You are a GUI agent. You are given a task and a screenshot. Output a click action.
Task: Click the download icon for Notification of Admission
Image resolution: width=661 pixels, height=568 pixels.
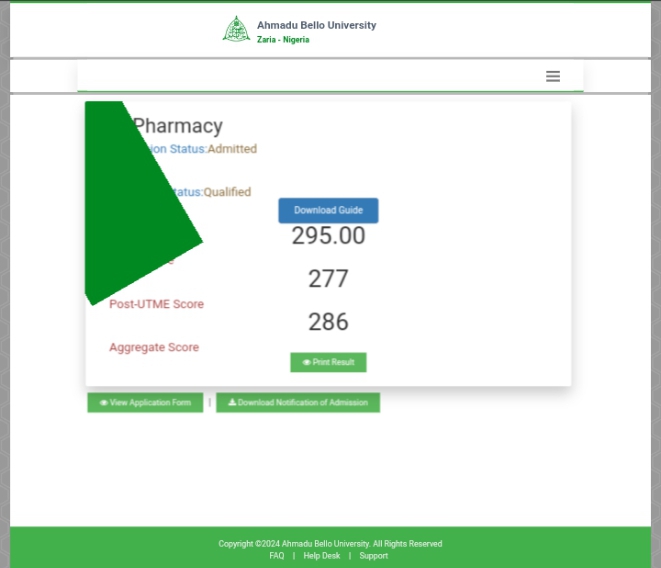click(x=232, y=403)
